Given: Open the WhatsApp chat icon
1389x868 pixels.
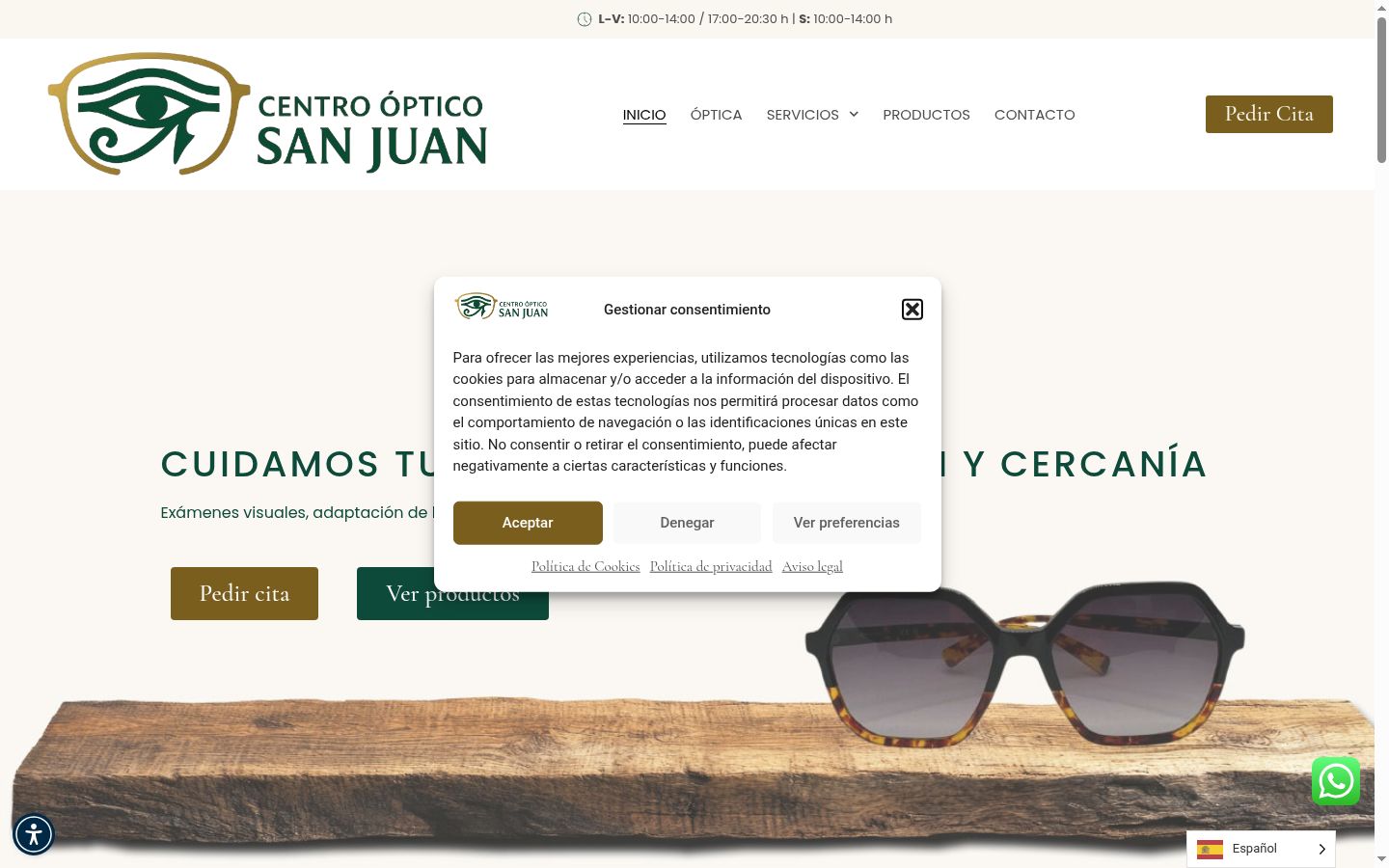Looking at the screenshot, I should pyautogui.click(x=1336, y=781).
